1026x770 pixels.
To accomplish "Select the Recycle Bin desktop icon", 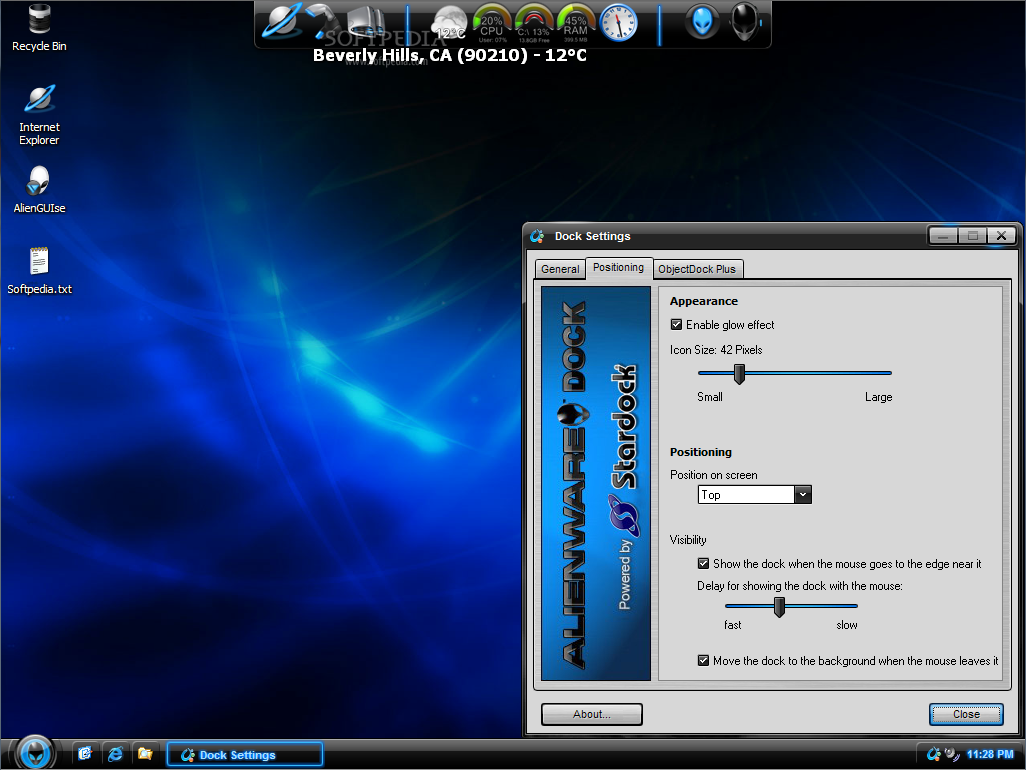I will 39,27.
